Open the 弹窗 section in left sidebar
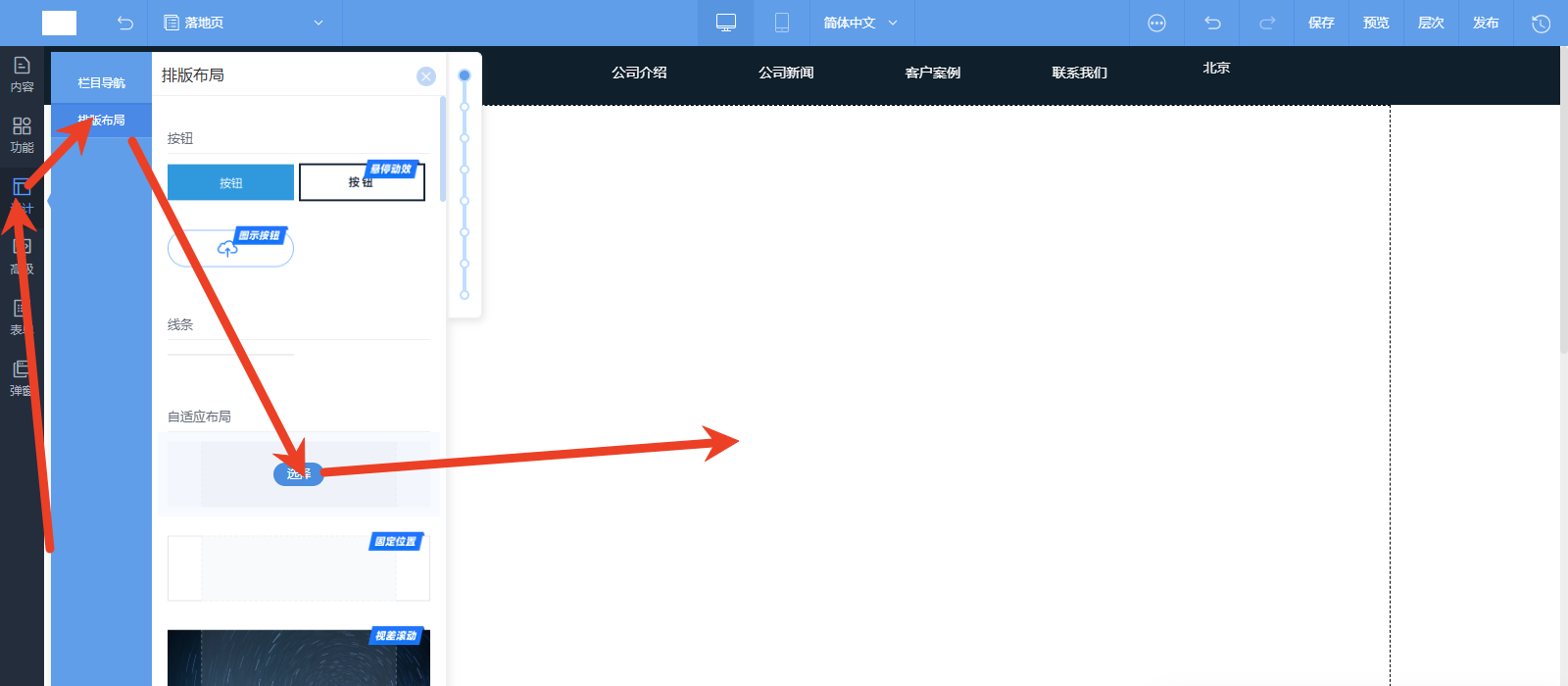Screen dimensions: 1568x686 coord(22,378)
